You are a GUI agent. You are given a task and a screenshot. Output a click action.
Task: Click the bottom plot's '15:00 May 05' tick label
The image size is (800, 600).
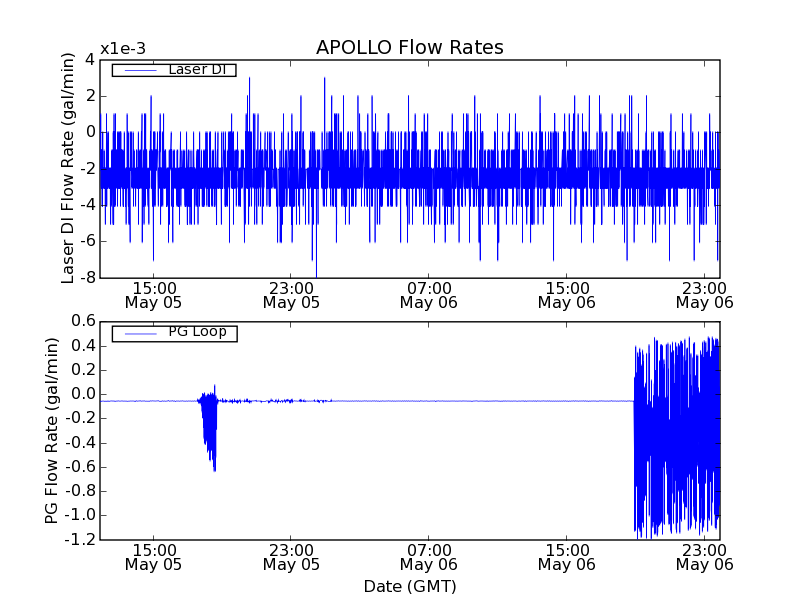(154, 557)
